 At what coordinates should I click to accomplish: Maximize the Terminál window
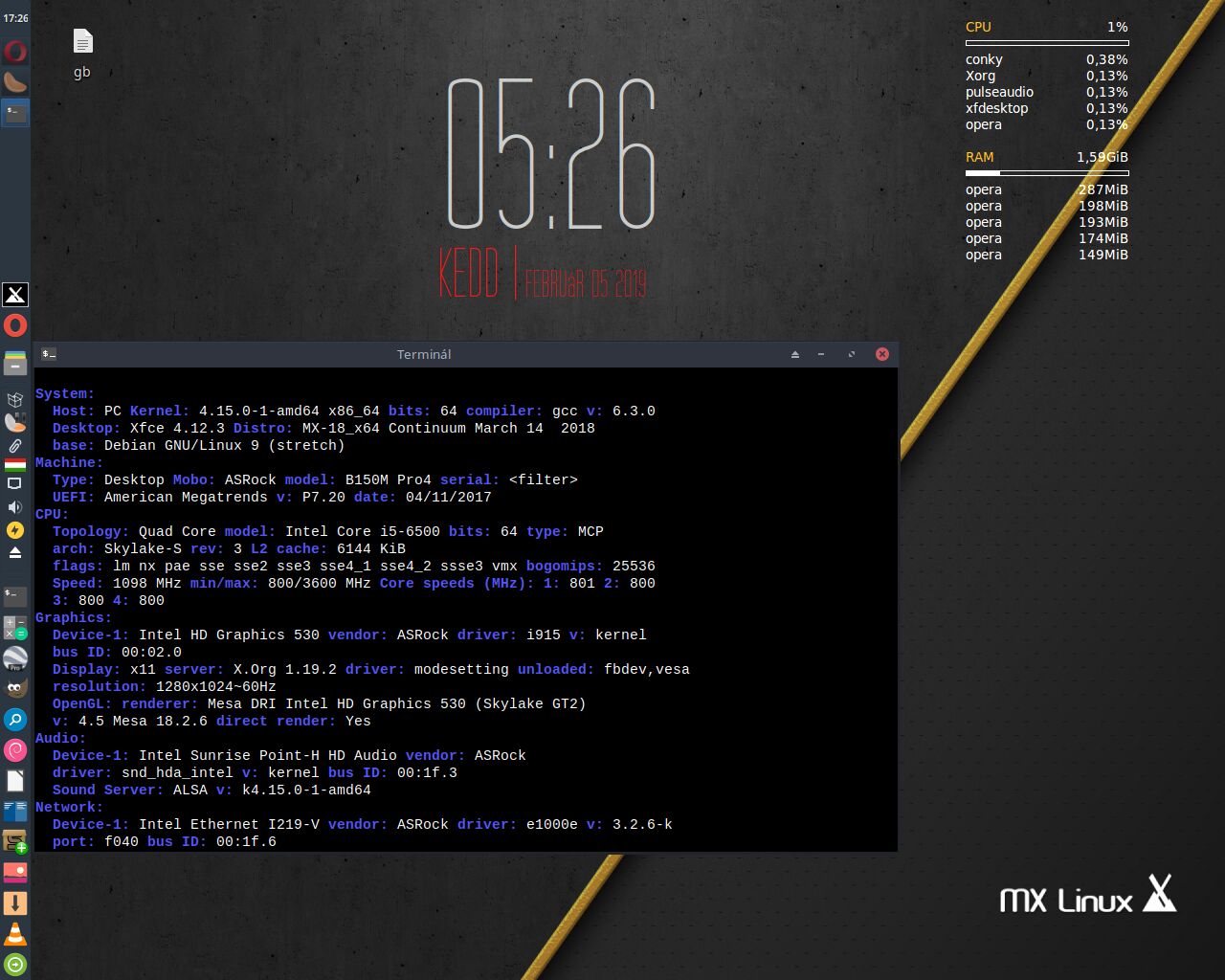pyautogui.click(x=852, y=354)
